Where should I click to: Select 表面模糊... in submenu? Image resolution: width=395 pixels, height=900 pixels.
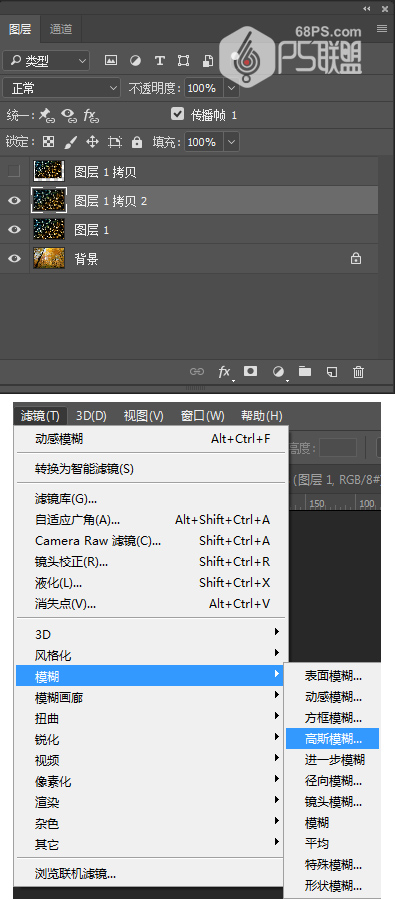tap(333, 676)
